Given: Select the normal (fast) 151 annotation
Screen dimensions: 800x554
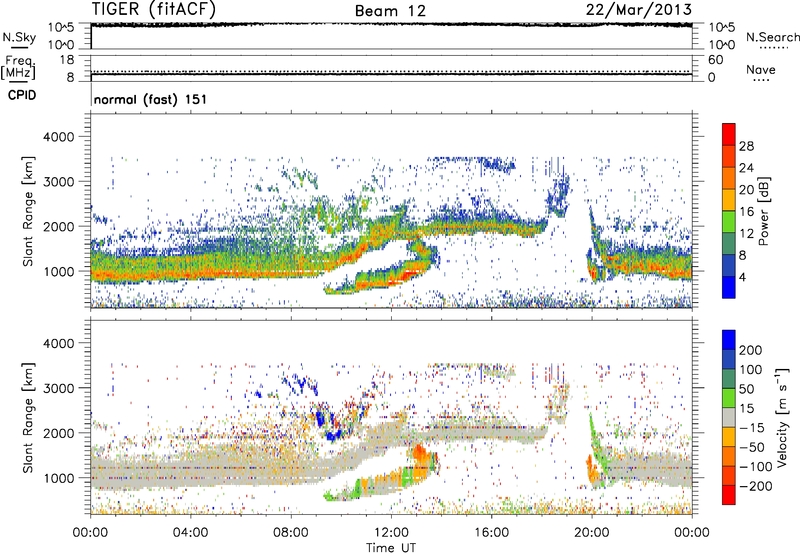Looking at the screenshot, I should pyautogui.click(x=151, y=99).
